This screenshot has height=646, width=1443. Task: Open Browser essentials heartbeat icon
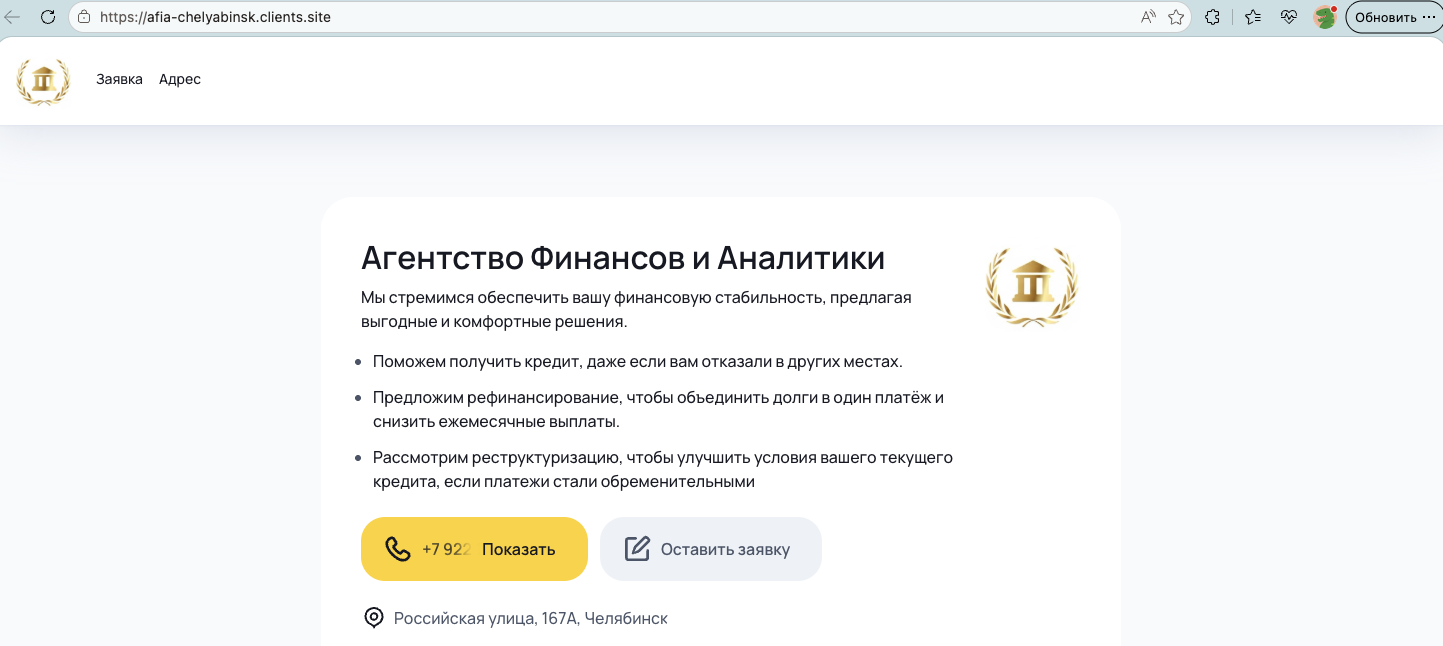click(x=1289, y=17)
